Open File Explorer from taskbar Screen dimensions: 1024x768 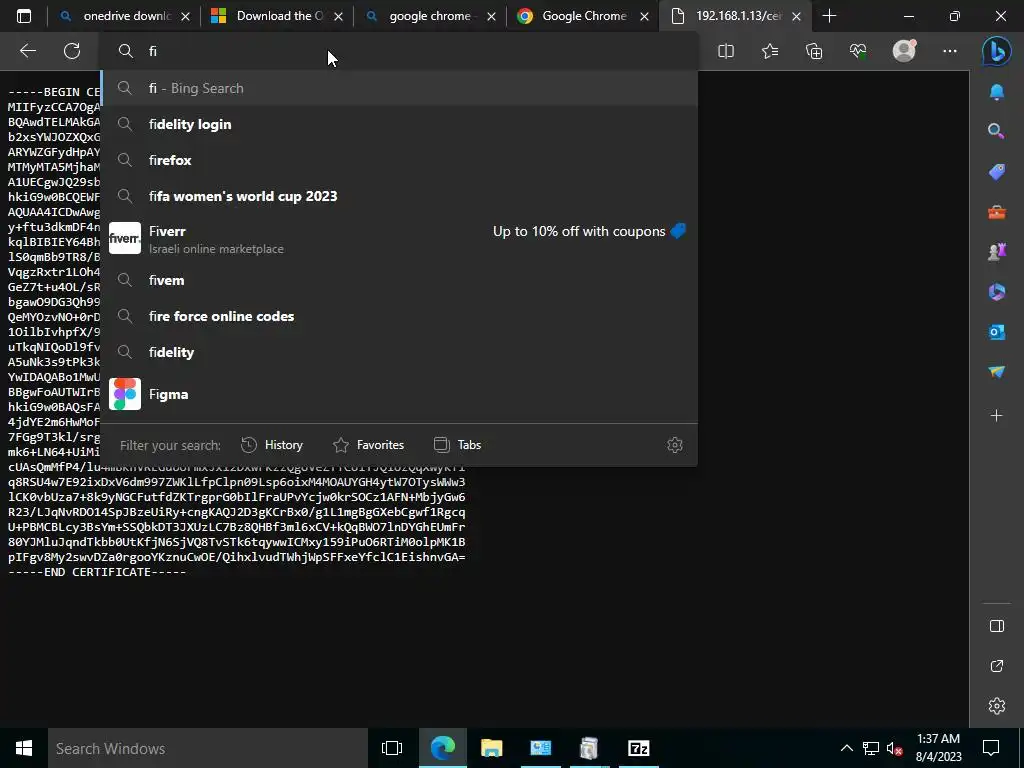[492, 748]
